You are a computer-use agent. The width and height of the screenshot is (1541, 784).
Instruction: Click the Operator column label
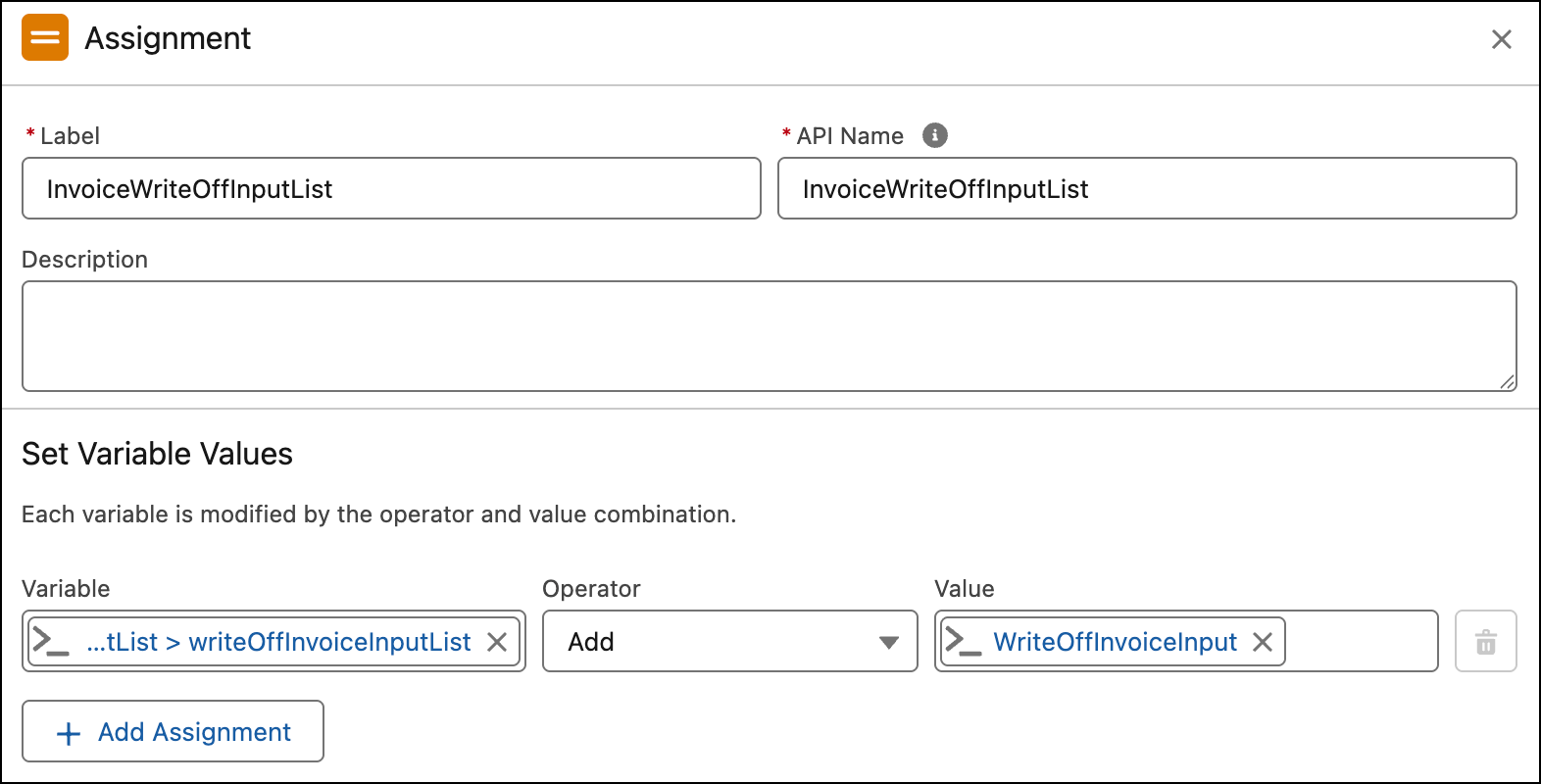[591, 588]
